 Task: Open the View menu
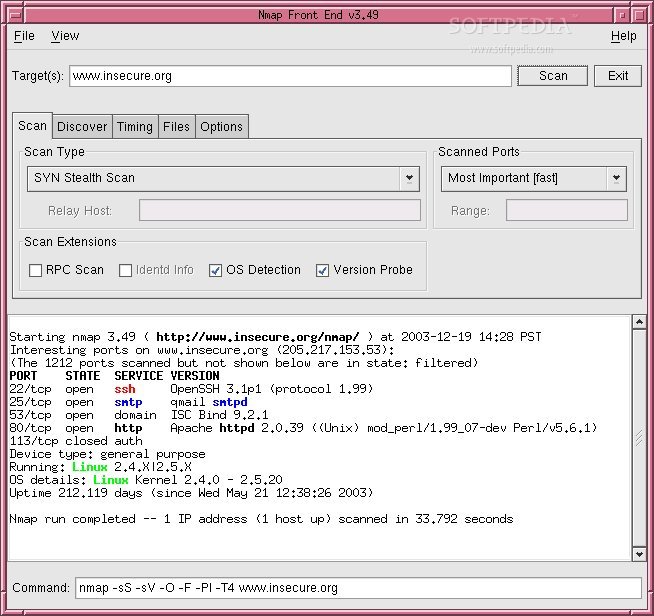(x=65, y=36)
